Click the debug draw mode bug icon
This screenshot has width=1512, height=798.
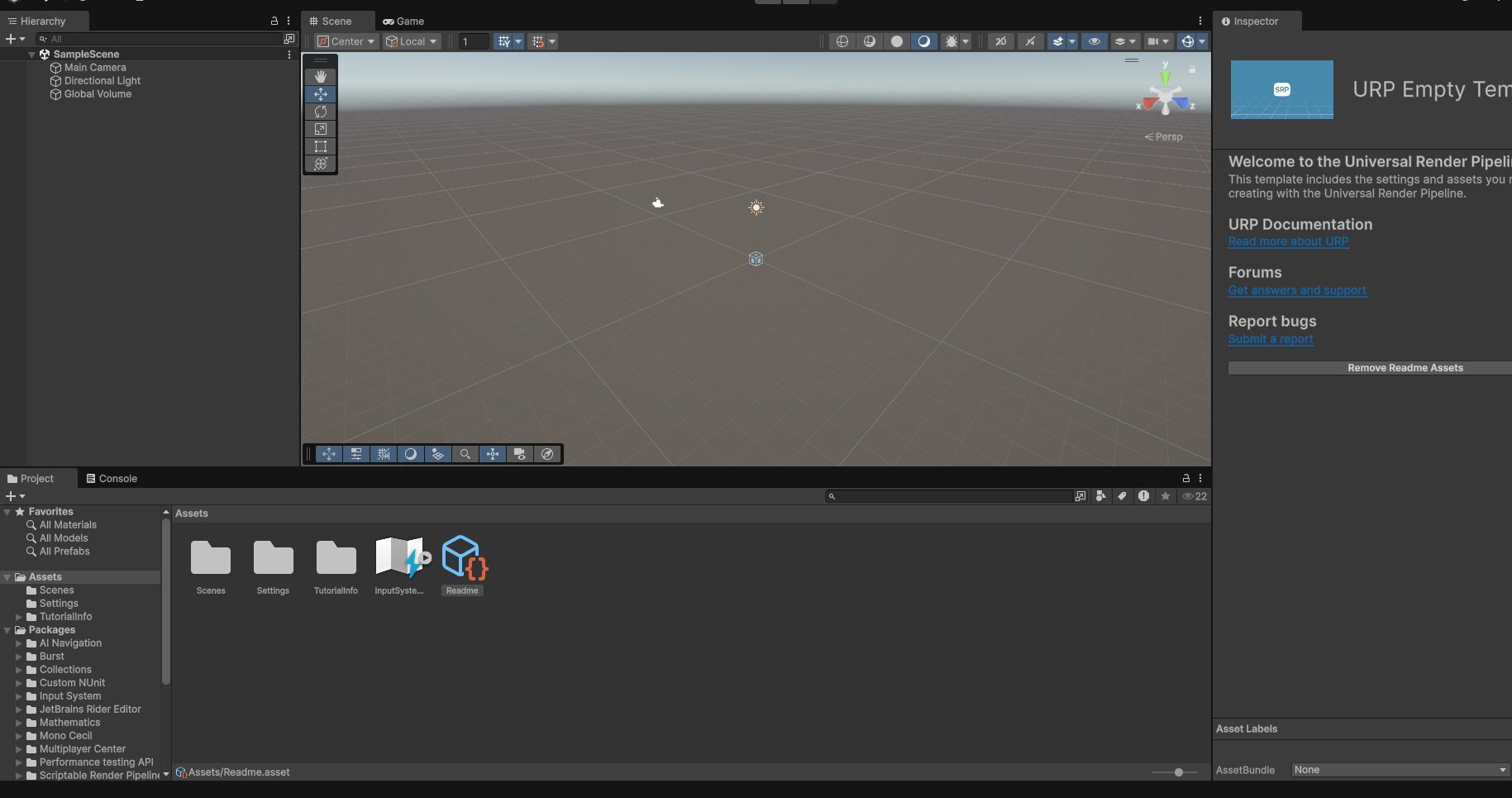[x=951, y=41]
